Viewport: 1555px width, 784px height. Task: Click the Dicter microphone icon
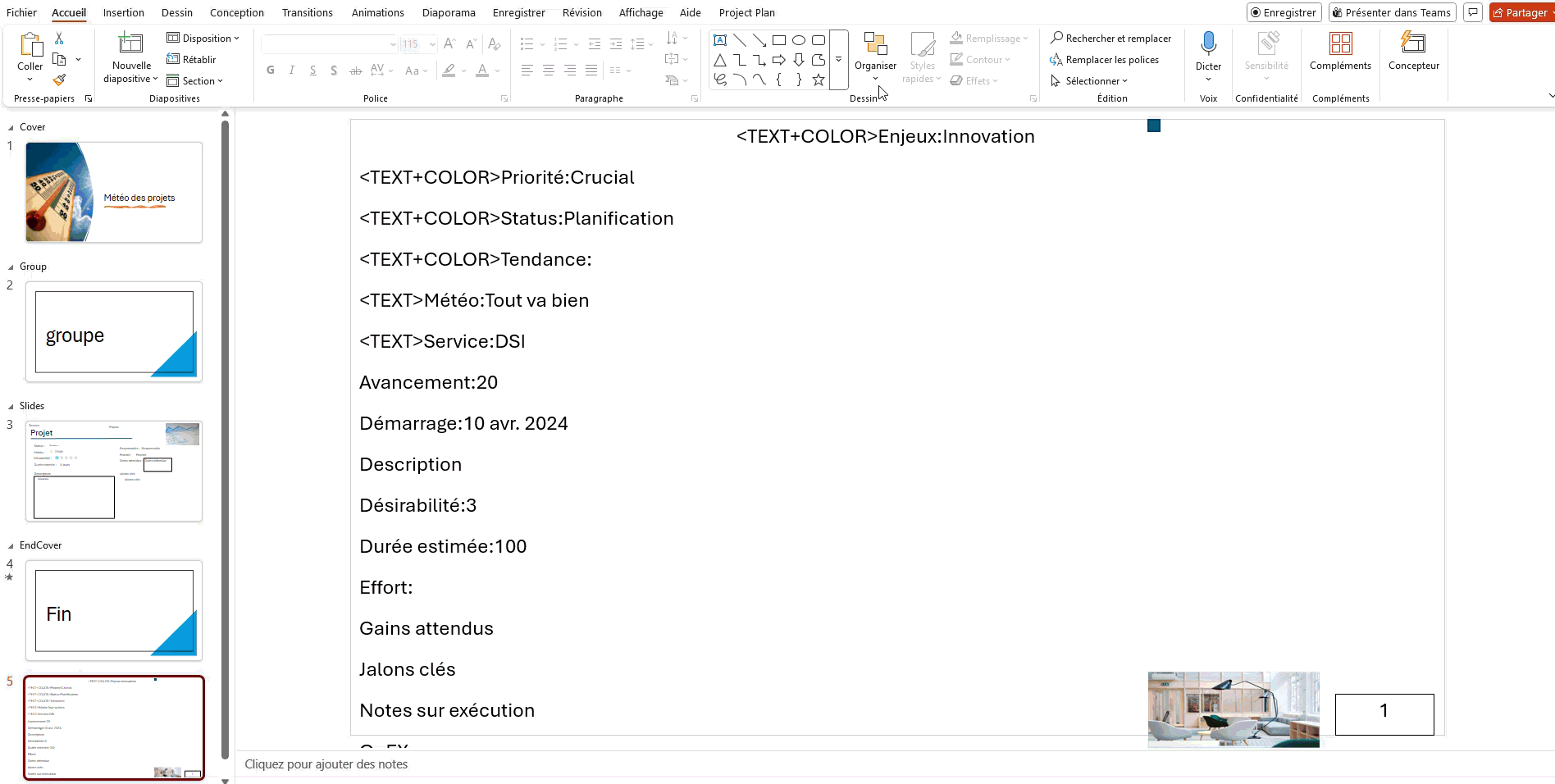point(1208,43)
